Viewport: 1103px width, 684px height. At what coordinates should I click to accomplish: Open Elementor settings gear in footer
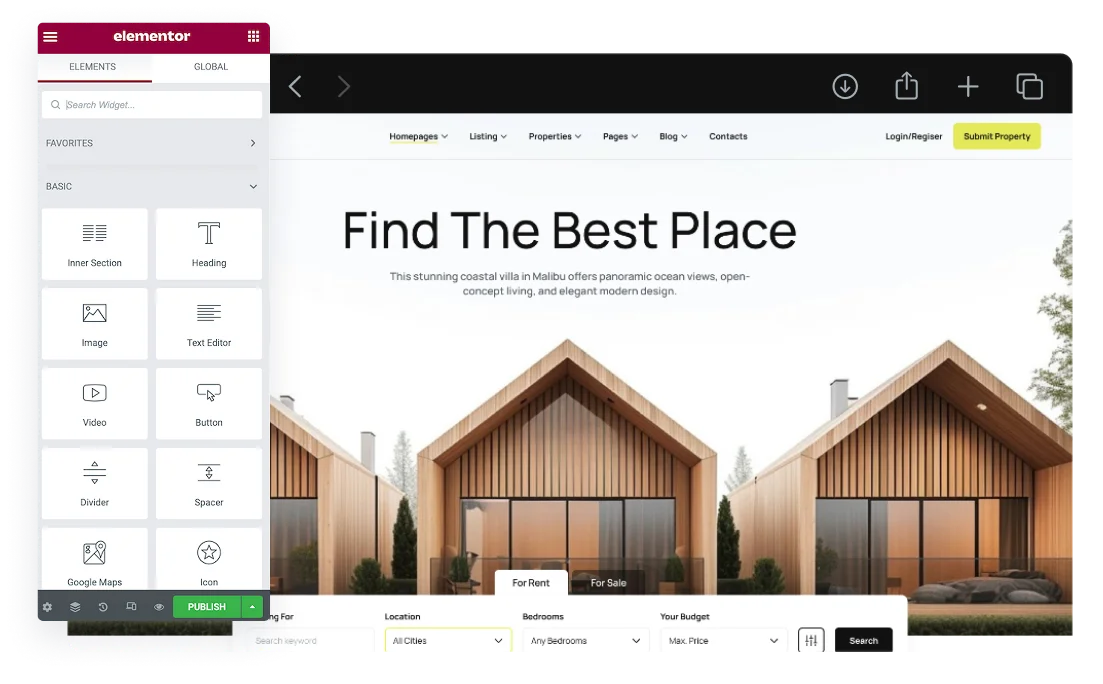click(x=47, y=607)
